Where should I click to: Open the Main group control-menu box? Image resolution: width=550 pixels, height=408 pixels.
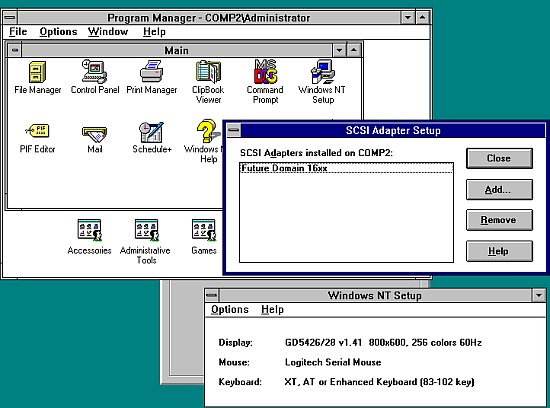pyautogui.click(x=15, y=50)
